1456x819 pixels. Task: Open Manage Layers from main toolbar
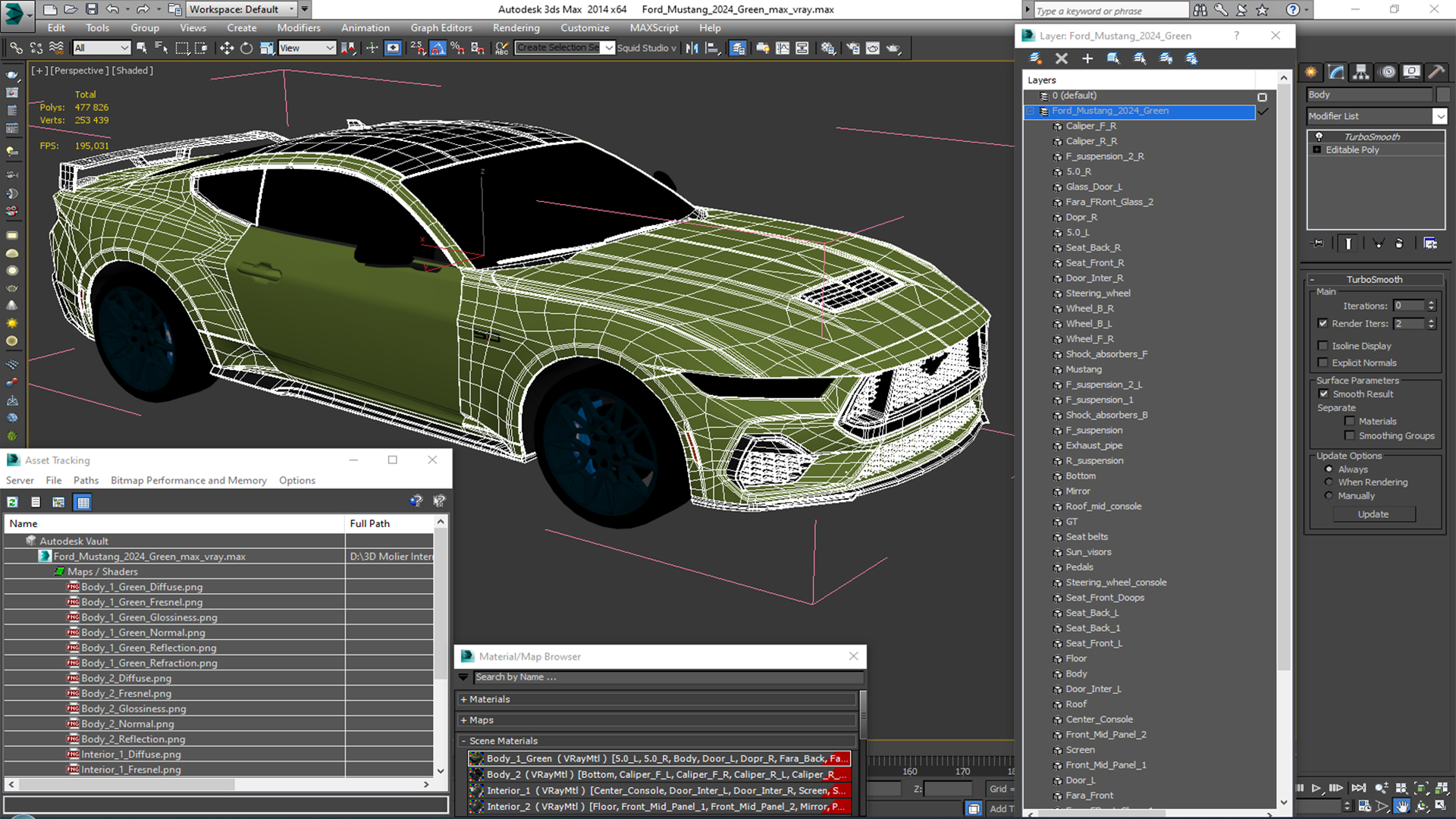[x=737, y=48]
